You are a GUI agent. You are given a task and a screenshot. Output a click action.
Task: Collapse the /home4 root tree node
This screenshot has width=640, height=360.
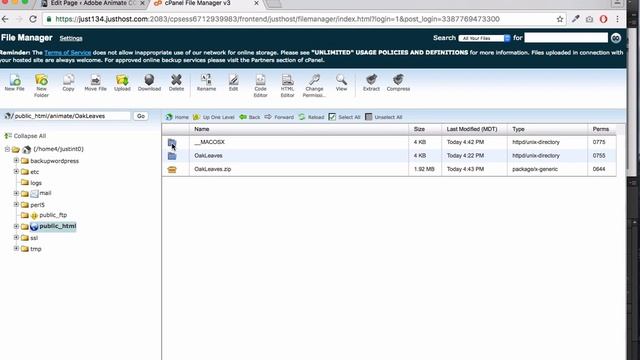pyautogui.click(x=7, y=149)
